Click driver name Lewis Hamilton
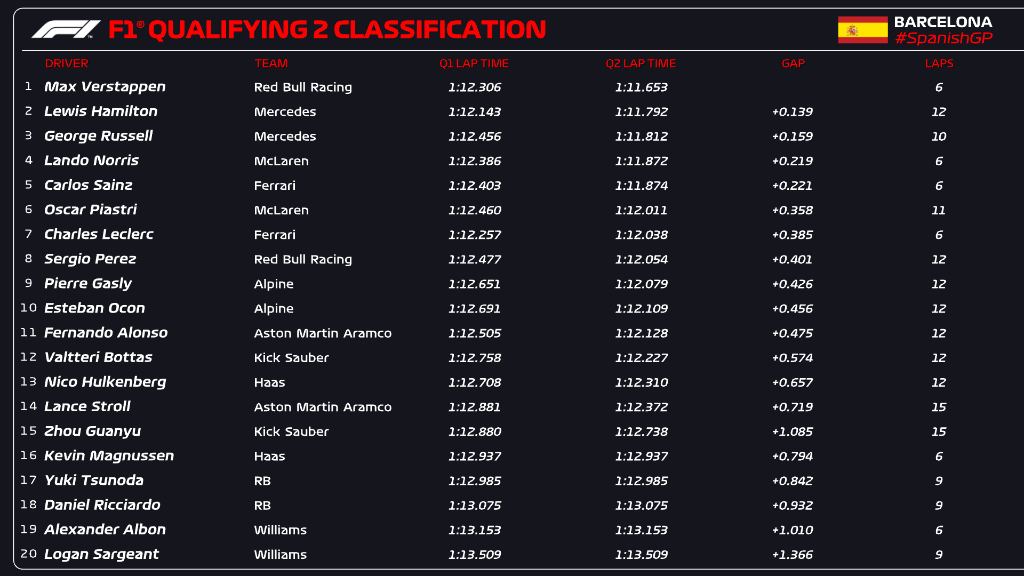The height and width of the screenshot is (576, 1024). 101,111
